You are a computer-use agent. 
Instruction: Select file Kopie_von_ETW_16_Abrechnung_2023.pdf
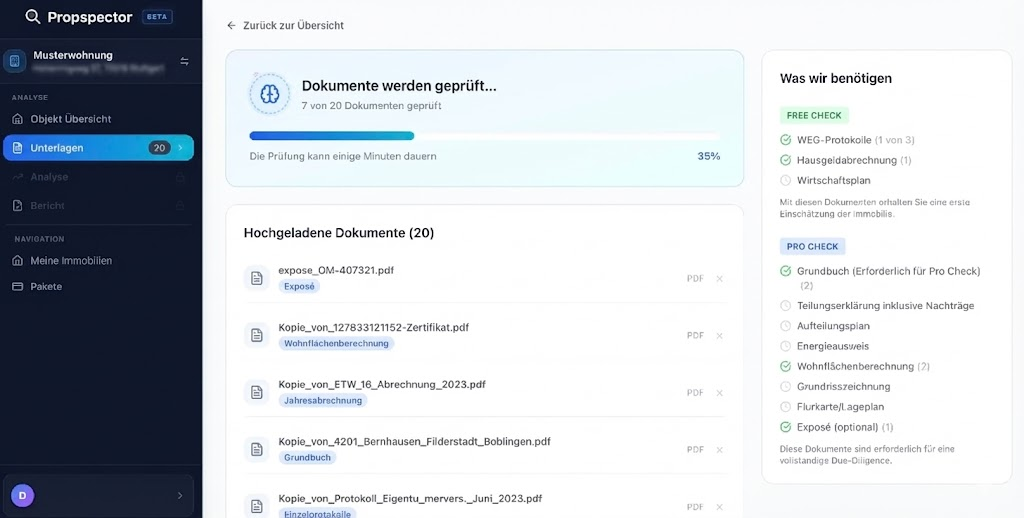tap(382, 385)
